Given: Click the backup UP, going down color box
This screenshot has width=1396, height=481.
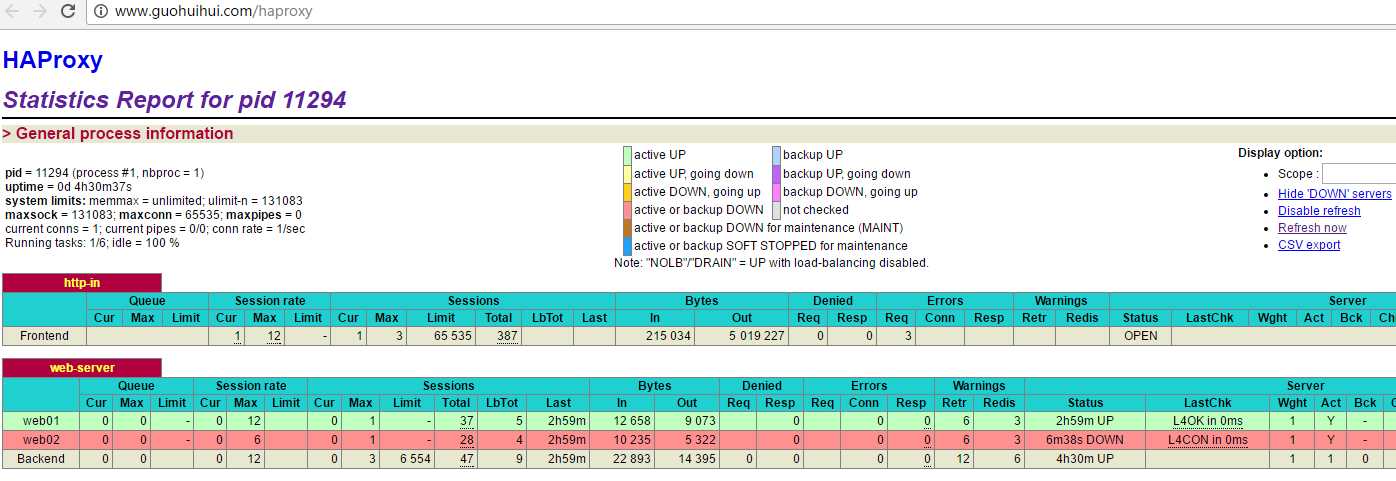Looking at the screenshot, I should point(776,173).
